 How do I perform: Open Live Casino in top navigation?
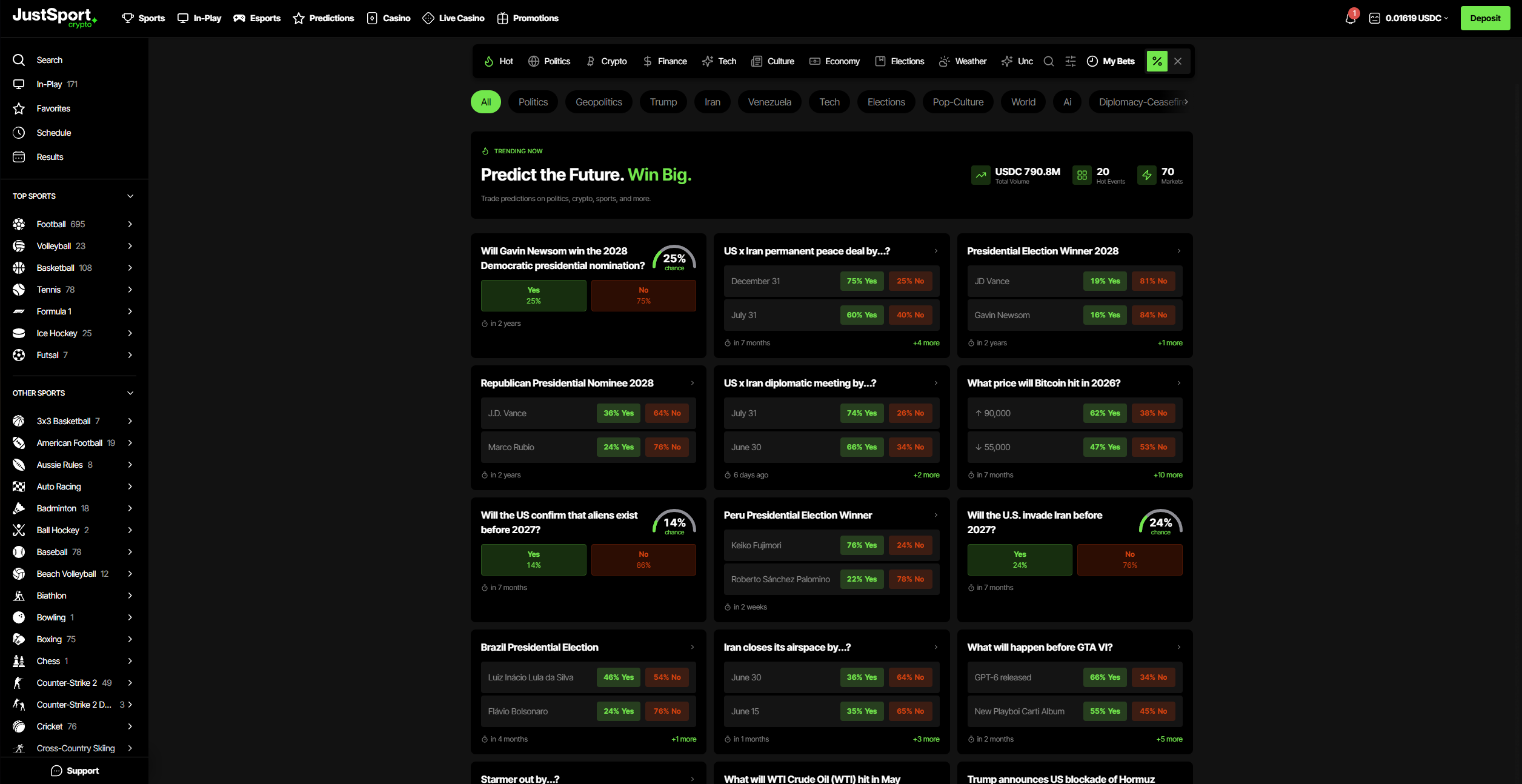pyautogui.click(x=453, y=18)
